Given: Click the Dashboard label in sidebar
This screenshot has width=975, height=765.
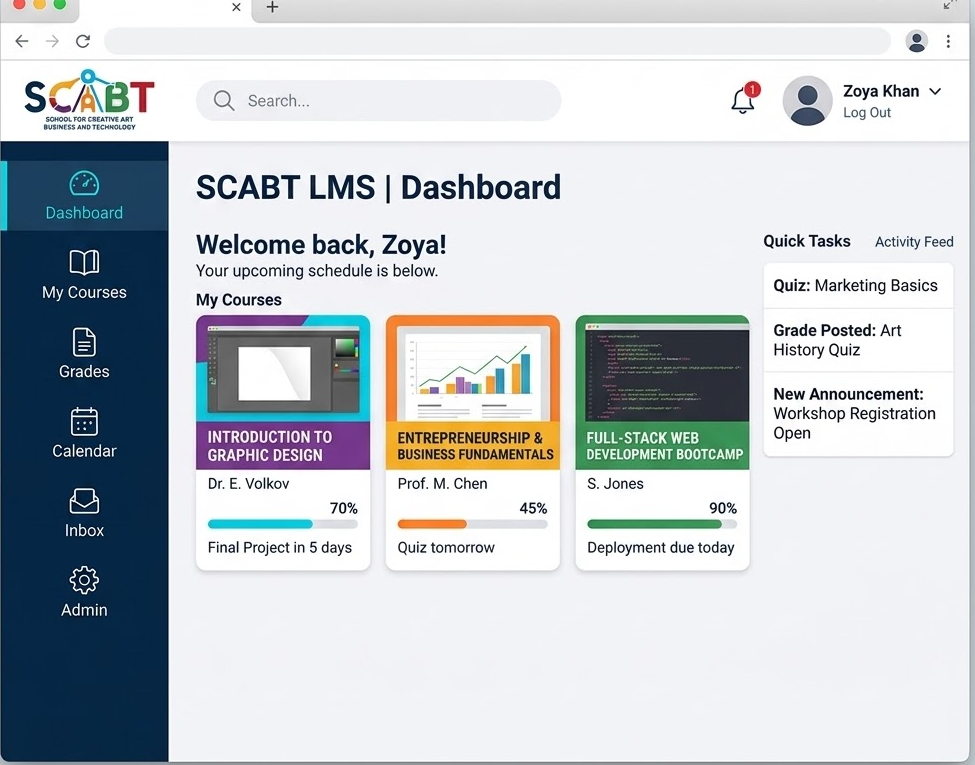Looking at the screenshot, I should point(84,213).
